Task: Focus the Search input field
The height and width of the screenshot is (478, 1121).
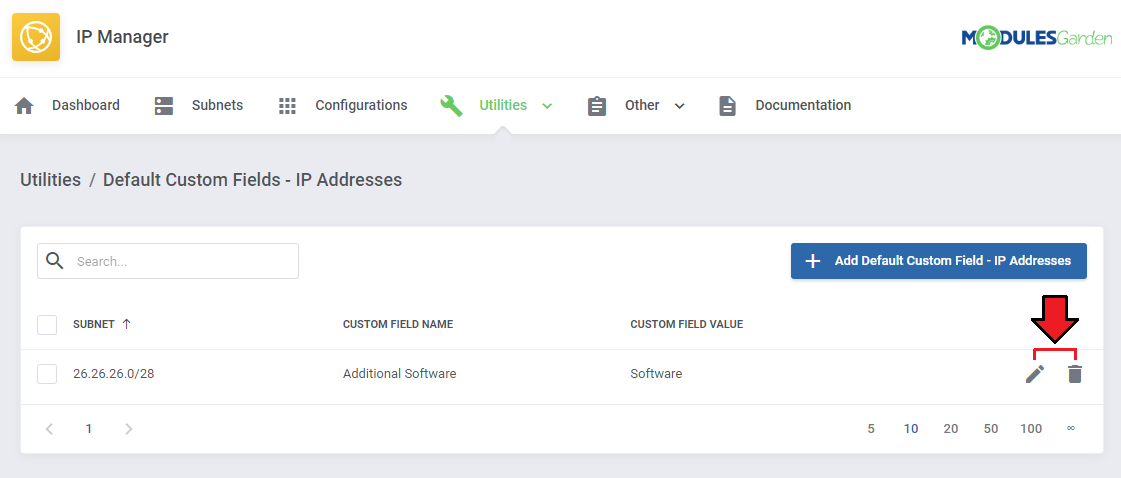Action: pos(168,261)
